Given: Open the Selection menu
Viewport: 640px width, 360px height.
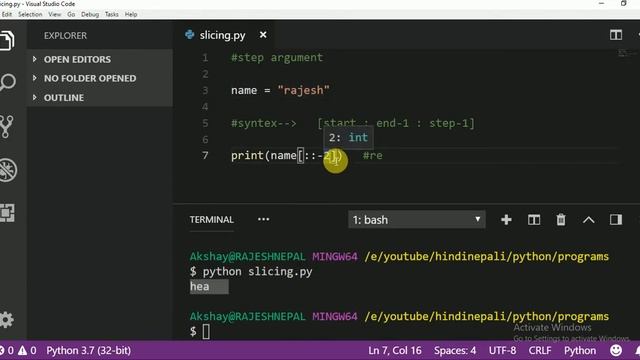Looking at the screenshot, I should click(x=30, y=14).
